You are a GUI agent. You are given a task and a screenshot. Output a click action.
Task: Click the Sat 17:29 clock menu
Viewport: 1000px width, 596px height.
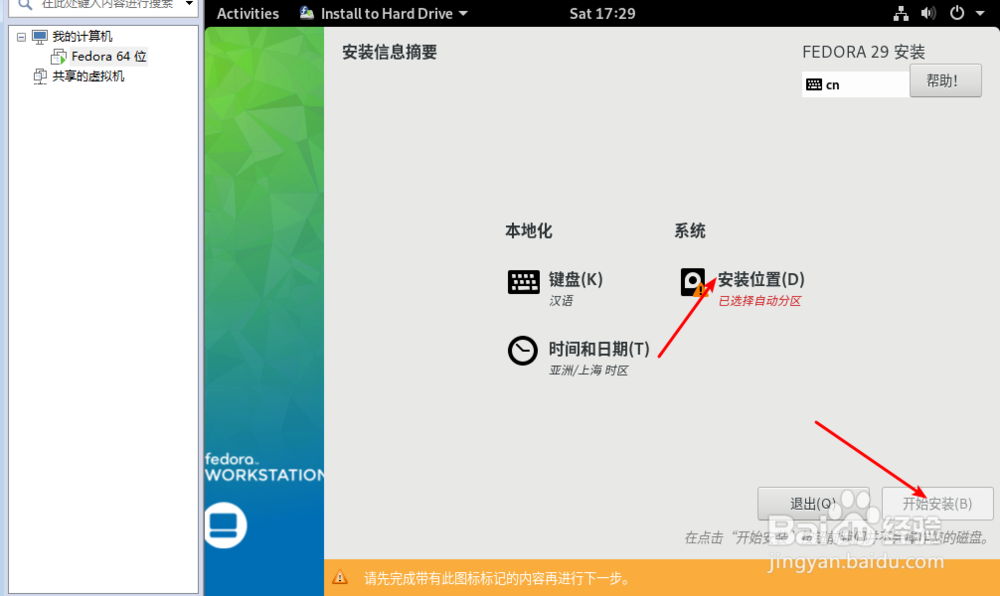[x=602, y=13]
